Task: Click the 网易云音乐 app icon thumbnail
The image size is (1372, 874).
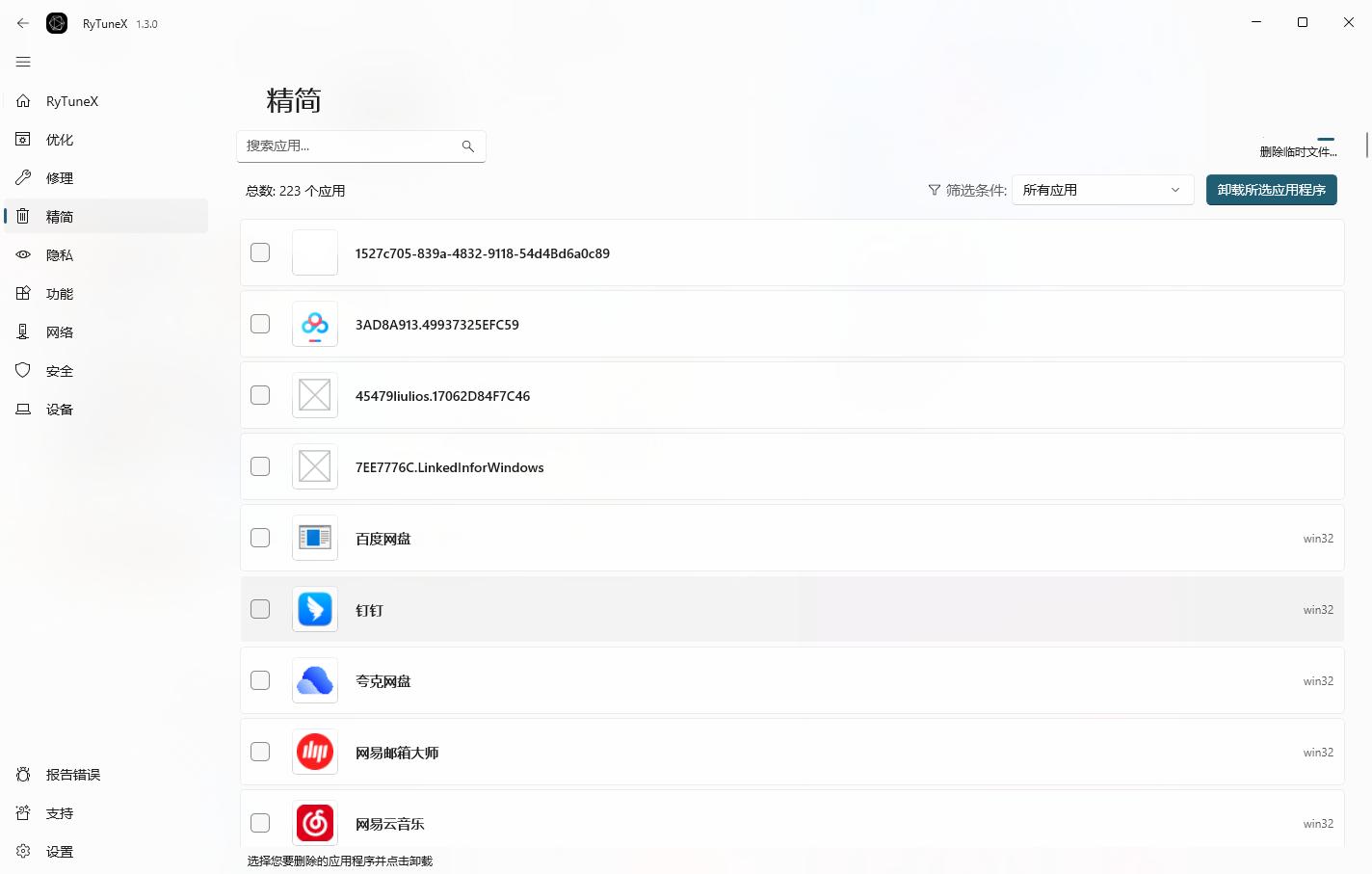Action: [315, 823]
